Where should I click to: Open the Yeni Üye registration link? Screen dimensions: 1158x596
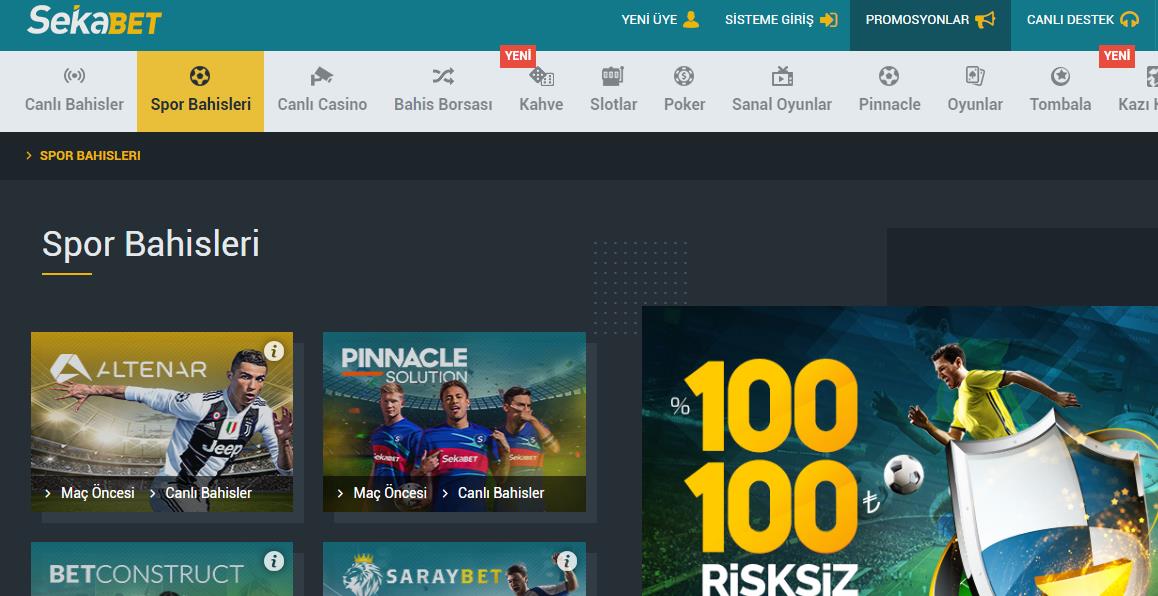[x=660, y=20]
